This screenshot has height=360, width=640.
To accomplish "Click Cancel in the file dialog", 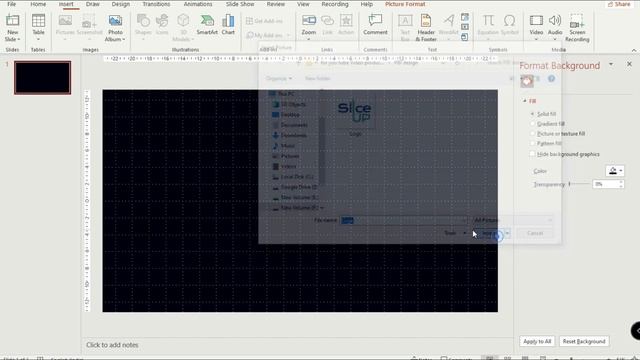I will pos(535,233).
